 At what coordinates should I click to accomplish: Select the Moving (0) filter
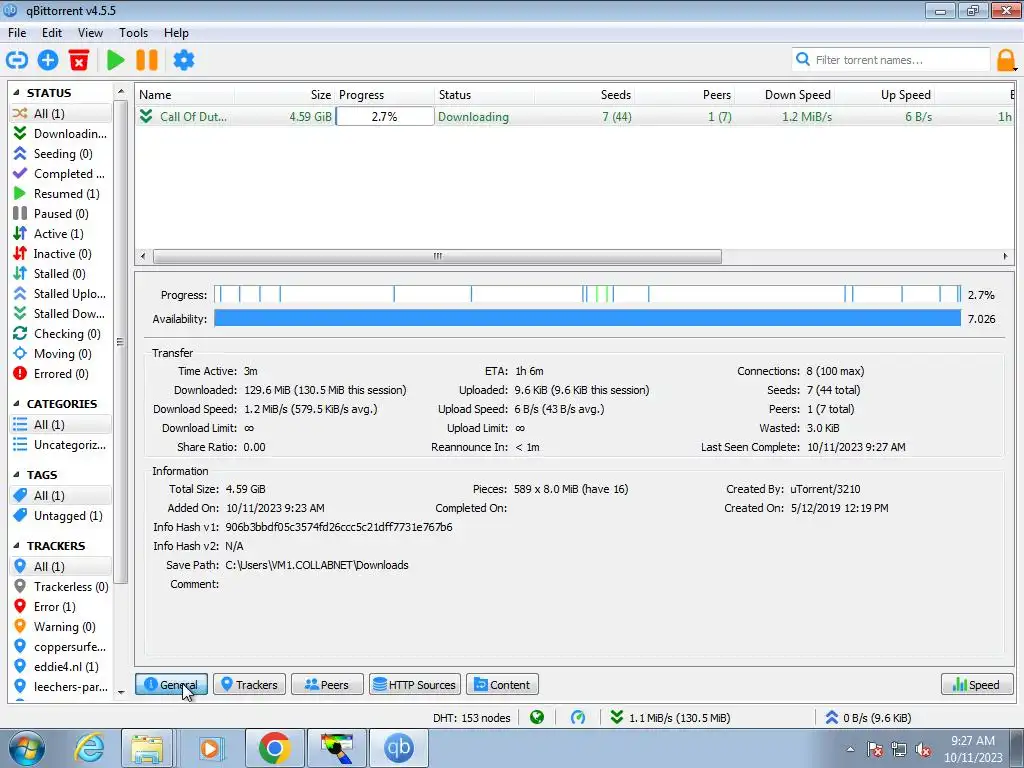[x=61, y=354]
